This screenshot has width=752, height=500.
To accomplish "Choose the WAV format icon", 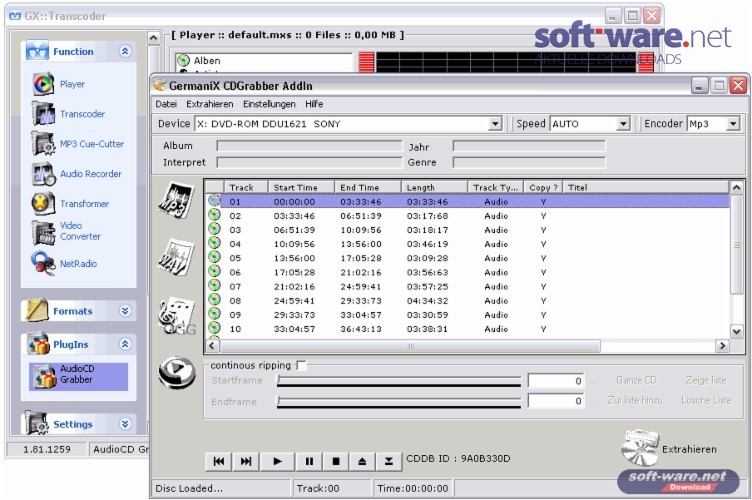I will tap(176, 257).
